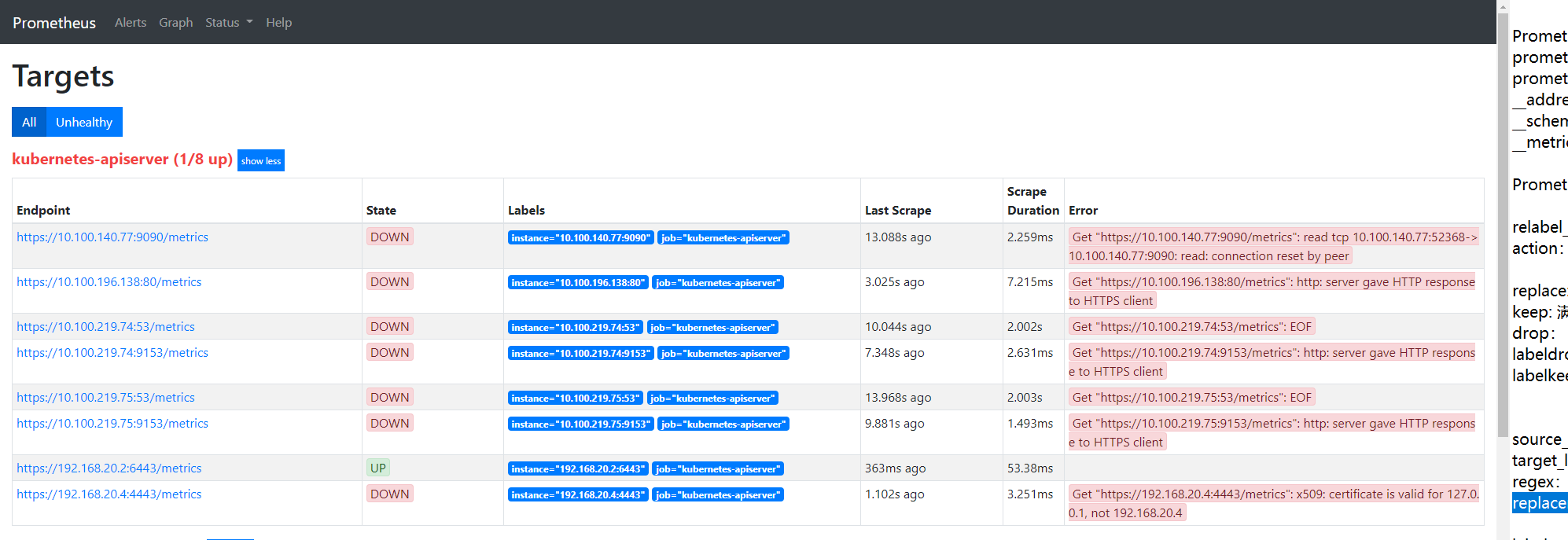Click scrape duration 7.215ms
The width and height of the screenshot is (1568, 540).
pyautogui.click(x=1030, y=282)
